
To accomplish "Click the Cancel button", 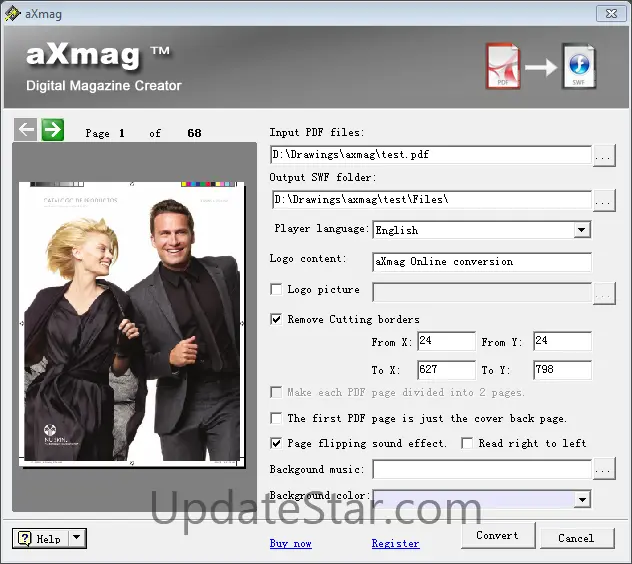I will (x=577, y=538).
